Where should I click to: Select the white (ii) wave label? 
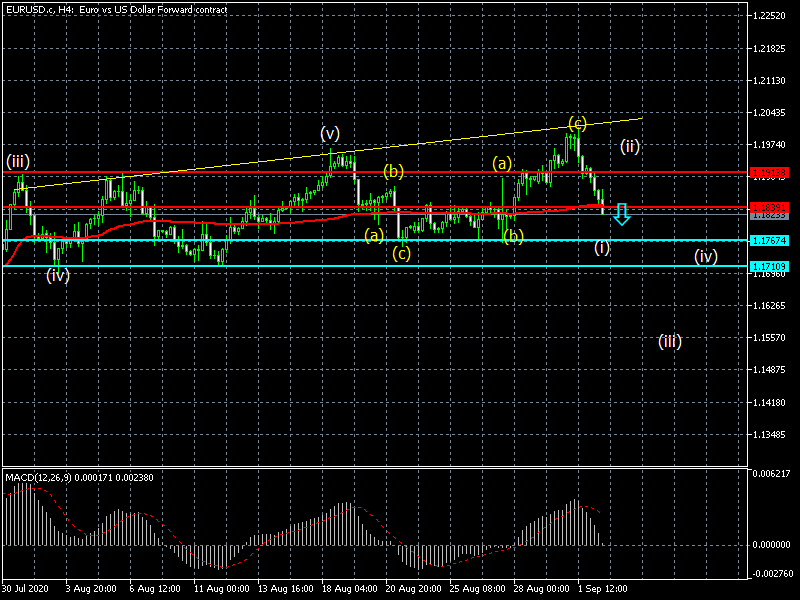(x=629, y=146)
